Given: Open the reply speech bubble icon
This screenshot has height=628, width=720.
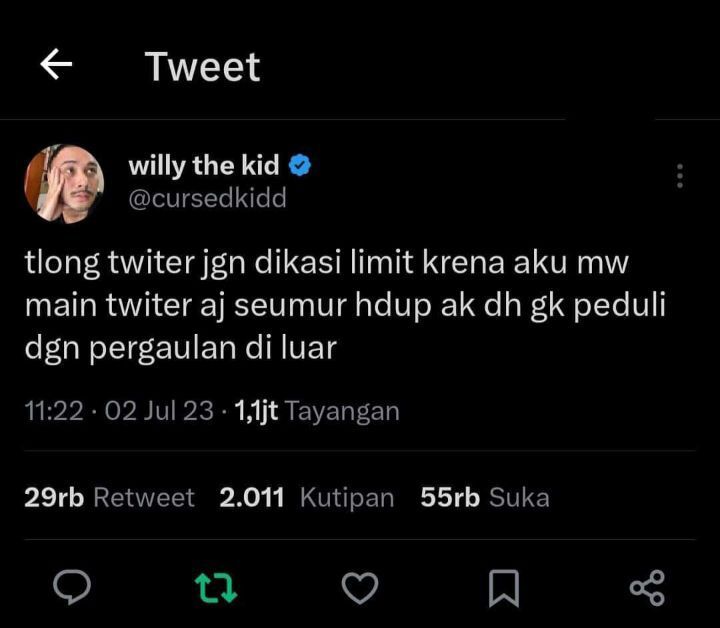Looking at the screenshot, I should [x=72, y=587].
